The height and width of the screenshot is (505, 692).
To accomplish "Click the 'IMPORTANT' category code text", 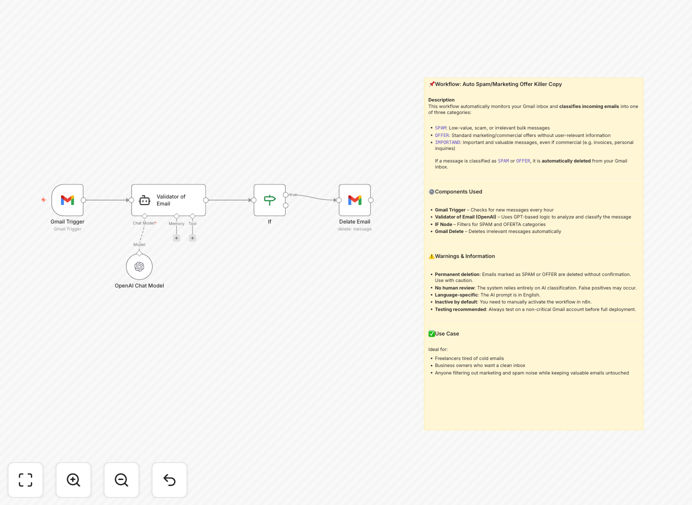I will pos(448,142).
